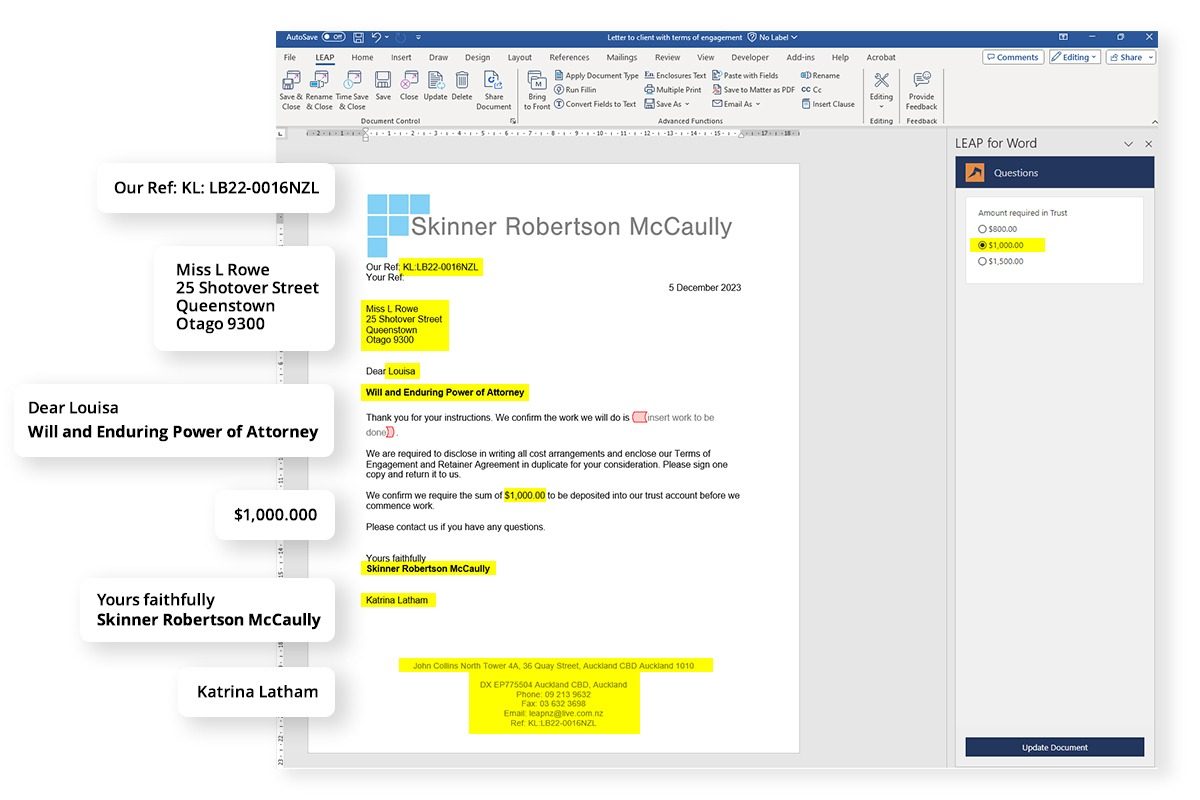Open the Draw tab

pos(438,57)
